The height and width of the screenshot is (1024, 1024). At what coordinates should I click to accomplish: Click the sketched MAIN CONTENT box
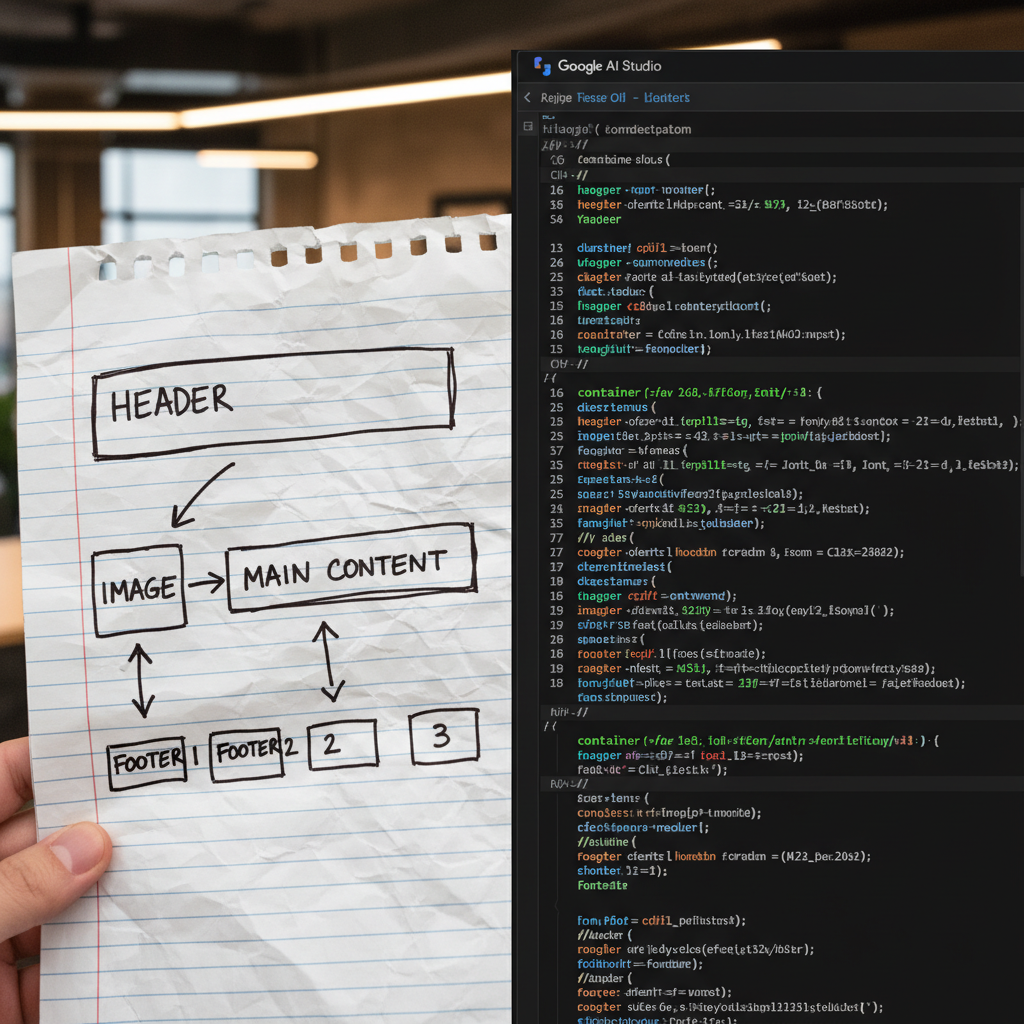click(350, 569)
